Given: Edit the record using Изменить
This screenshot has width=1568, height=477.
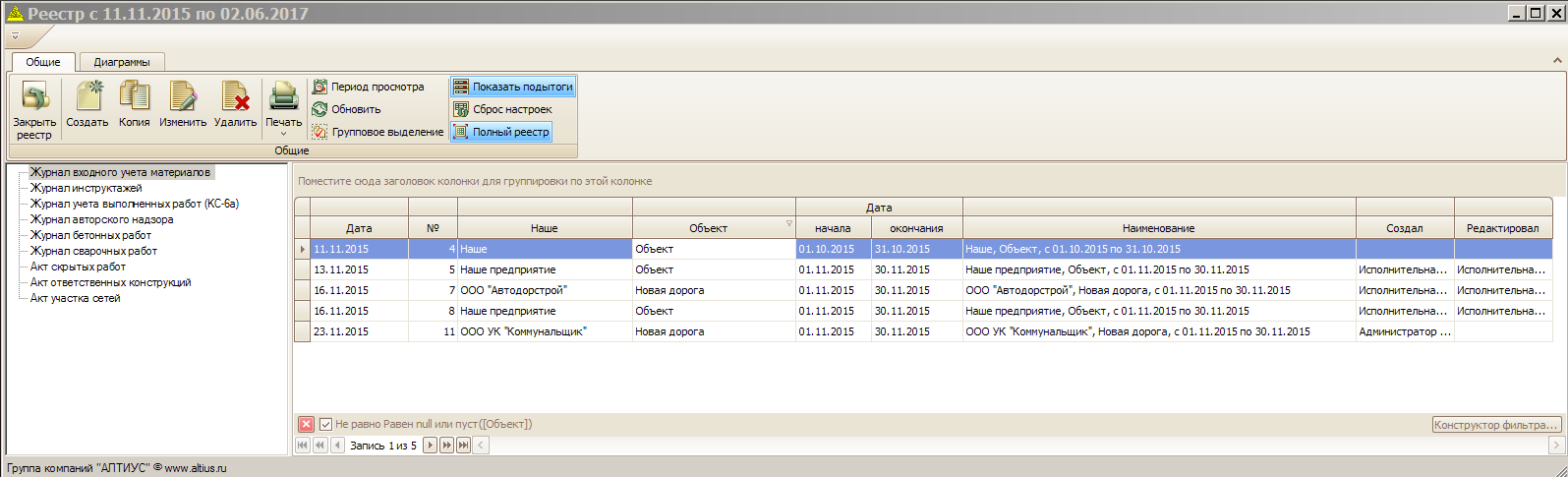Looking at the screenshot, I should click(183, 98).
